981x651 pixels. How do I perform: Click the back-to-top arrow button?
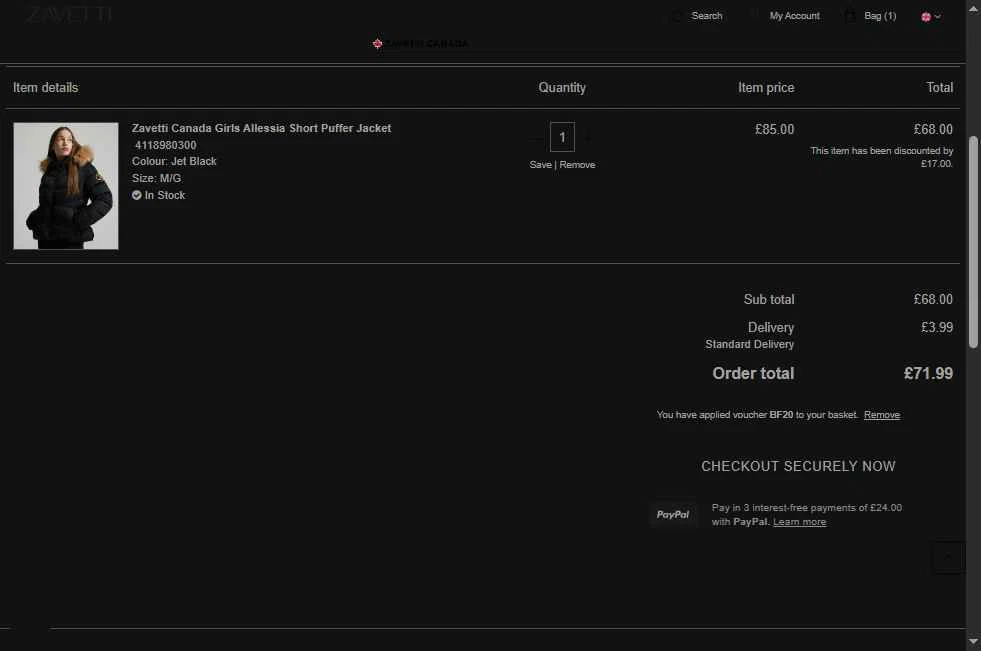tap(948, 557)
